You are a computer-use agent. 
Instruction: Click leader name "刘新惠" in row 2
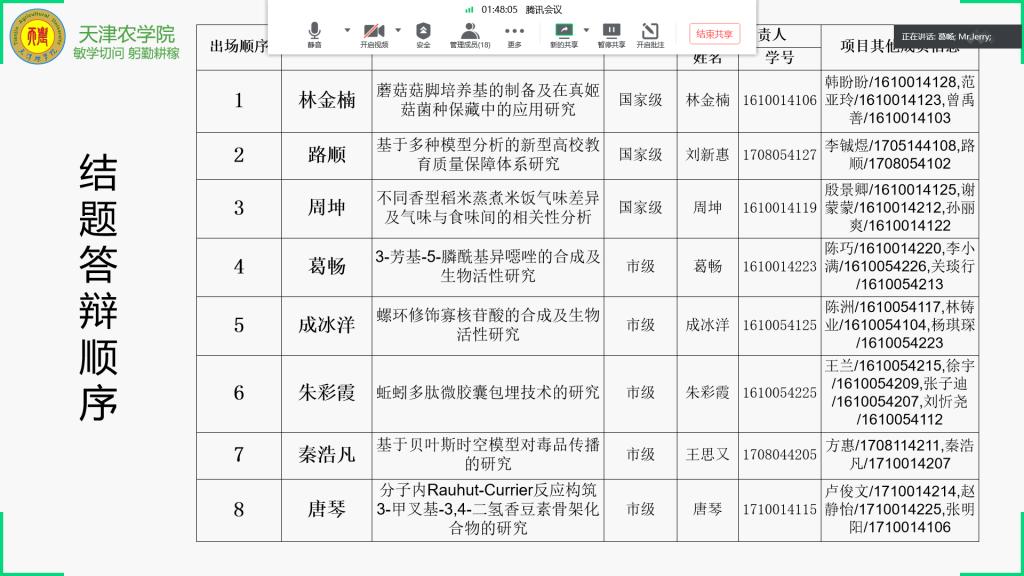707,155
